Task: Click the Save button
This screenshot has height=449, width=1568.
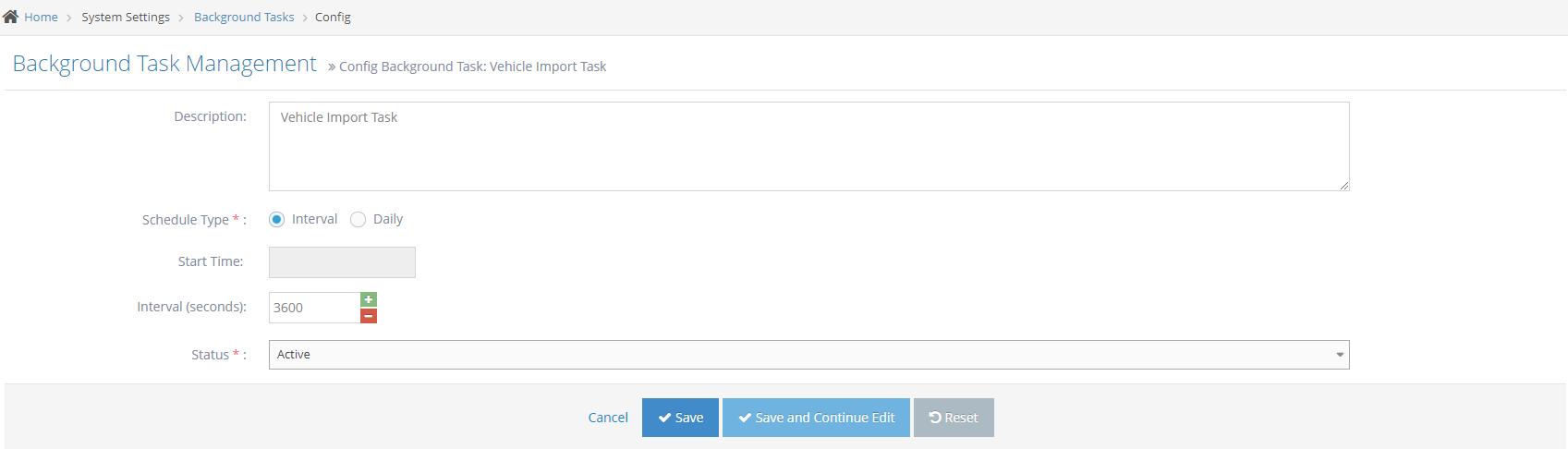Action: (x=680, y=418)
